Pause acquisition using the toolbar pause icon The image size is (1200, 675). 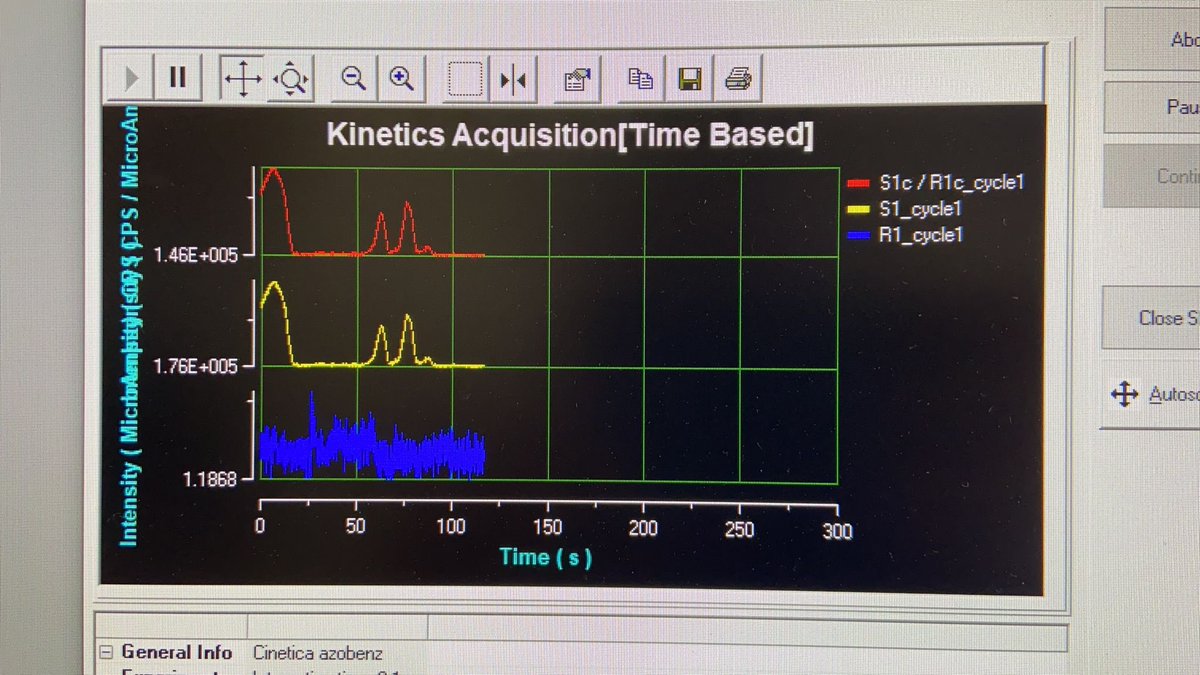pyautogui.click(x=178, y=77)
